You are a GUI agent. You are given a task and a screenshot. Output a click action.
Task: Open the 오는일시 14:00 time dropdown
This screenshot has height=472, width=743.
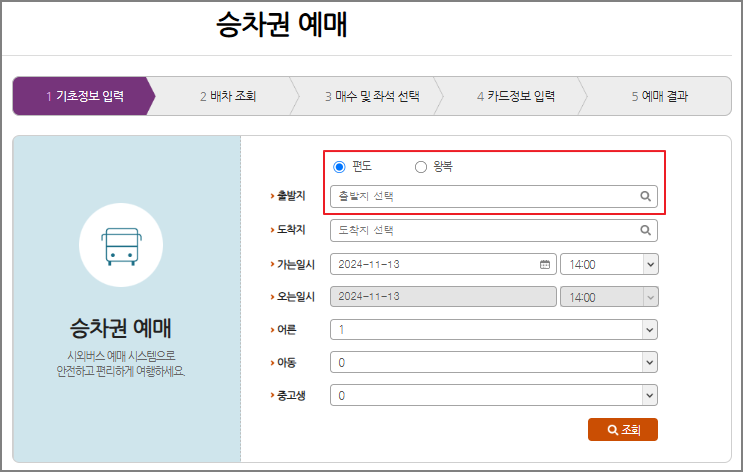coord(609,297)
